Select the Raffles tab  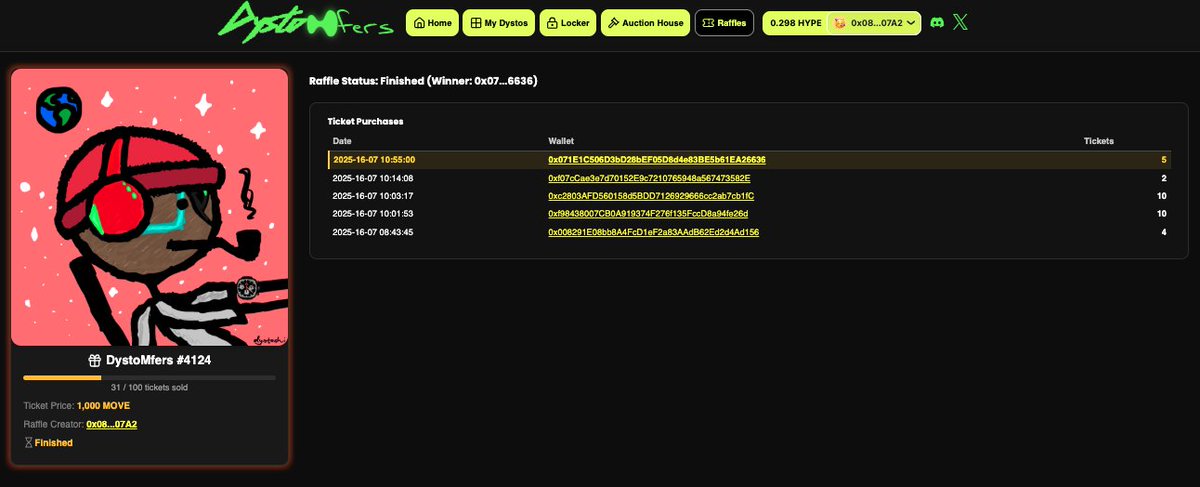coord(724,22)
